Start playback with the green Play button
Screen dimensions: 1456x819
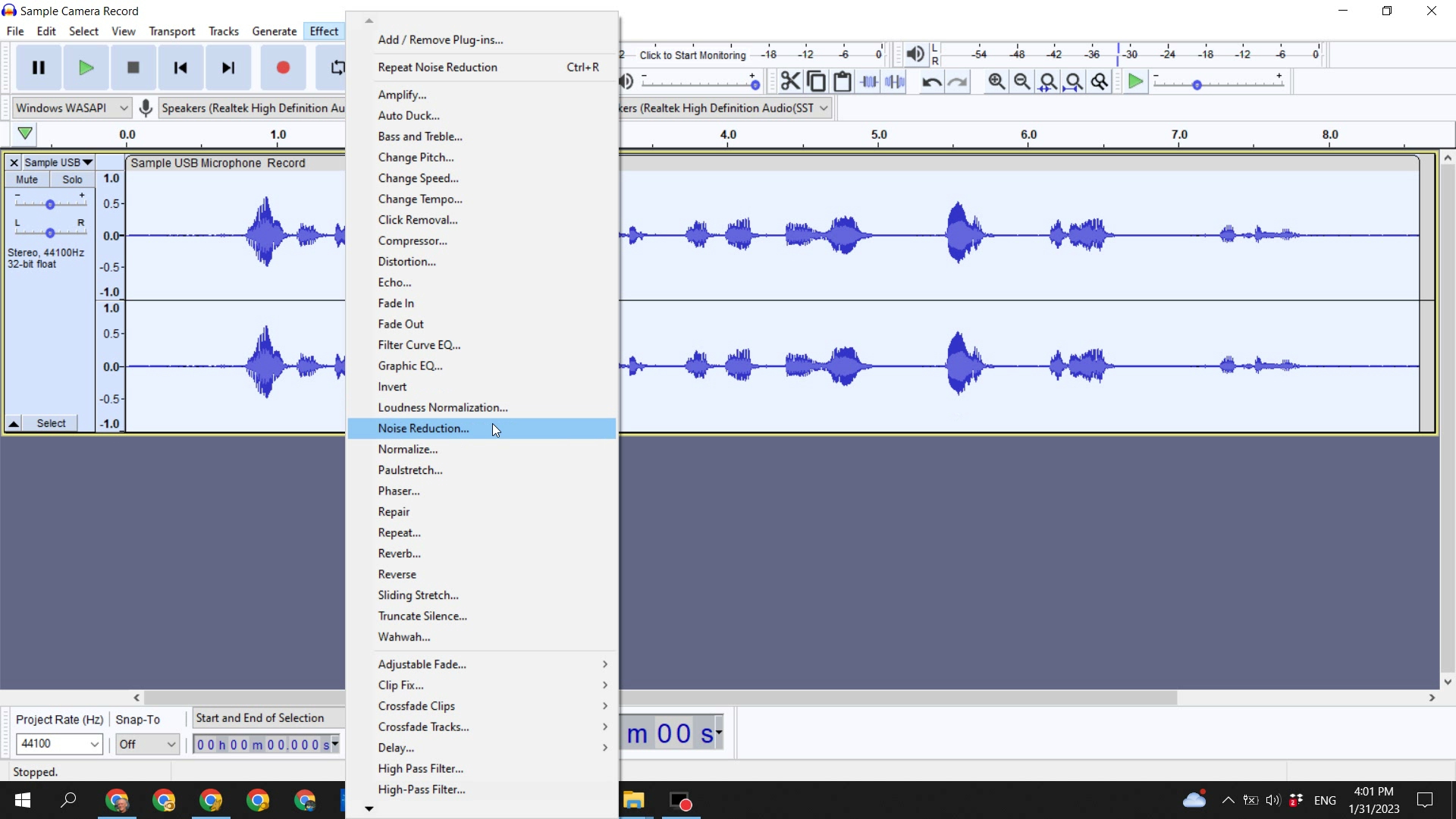point(86,67)
